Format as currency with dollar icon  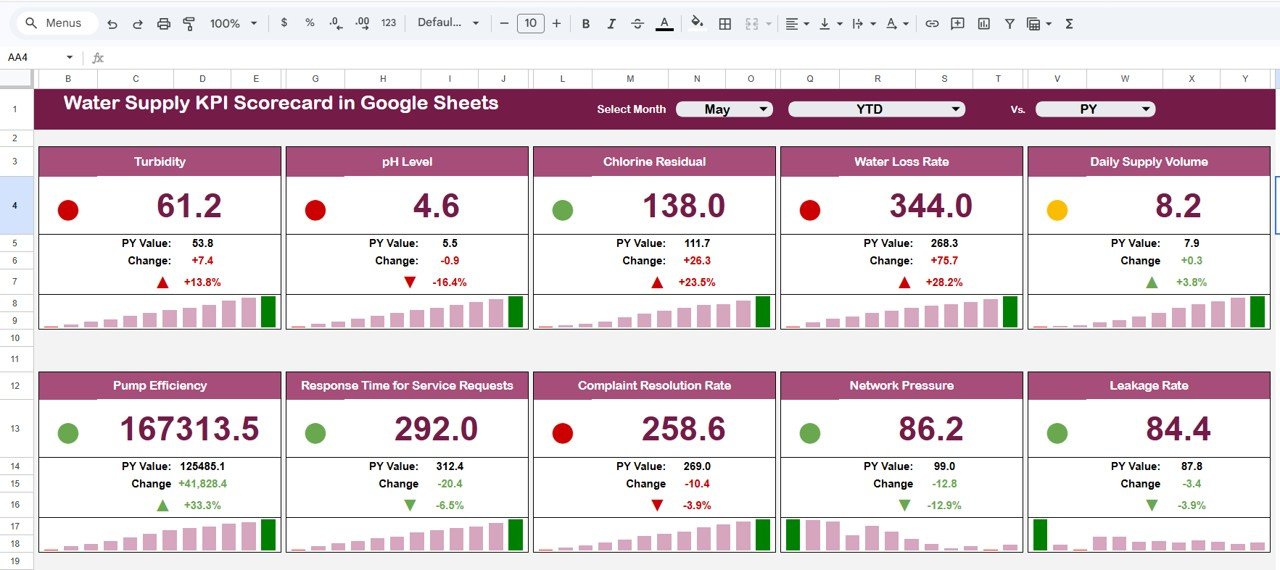[x=284, y=23]
